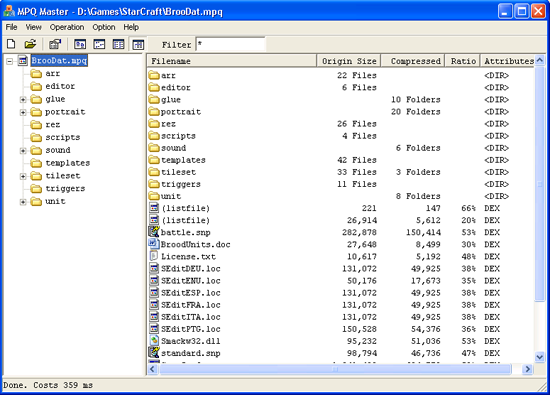Collapse the BrooDat.mpq tree root
The image size is (550, 395).
pos(9,61)
